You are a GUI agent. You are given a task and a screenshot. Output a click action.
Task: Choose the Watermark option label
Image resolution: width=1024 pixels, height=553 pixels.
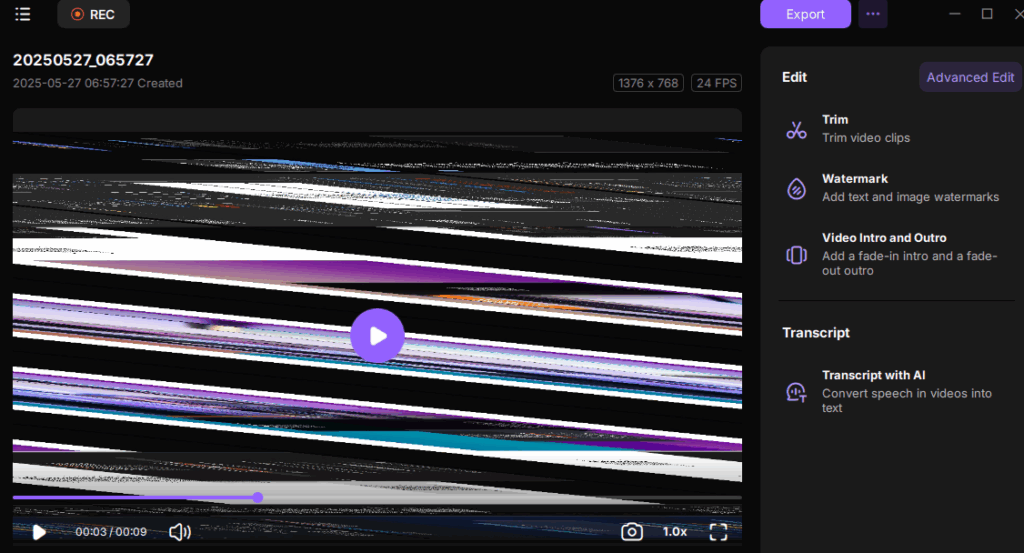tap(854, 179)
